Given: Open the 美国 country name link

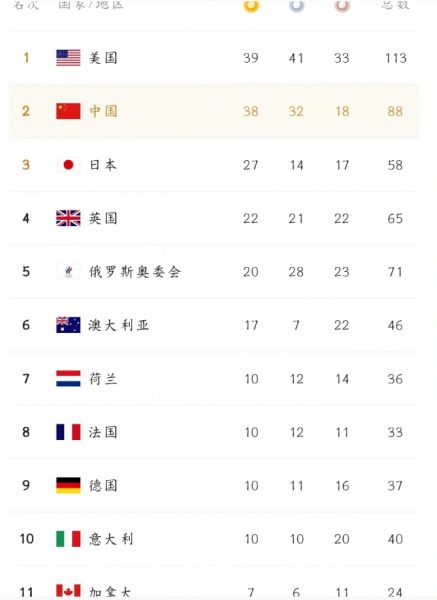Looking at the screenshot, I should (103, 58).
